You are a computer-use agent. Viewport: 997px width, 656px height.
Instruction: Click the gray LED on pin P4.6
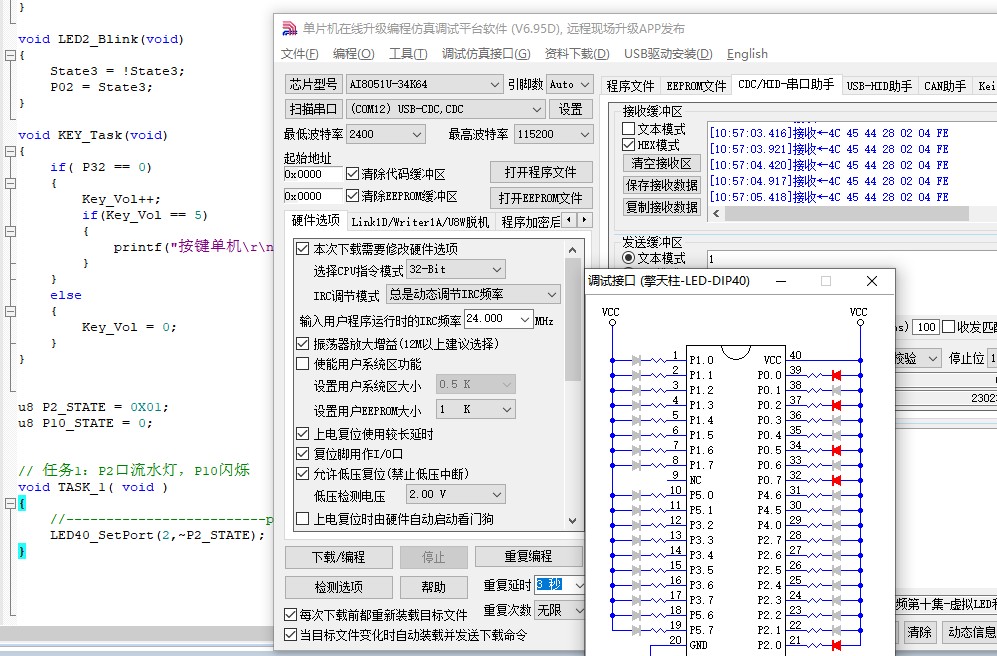tap(836, 495)
